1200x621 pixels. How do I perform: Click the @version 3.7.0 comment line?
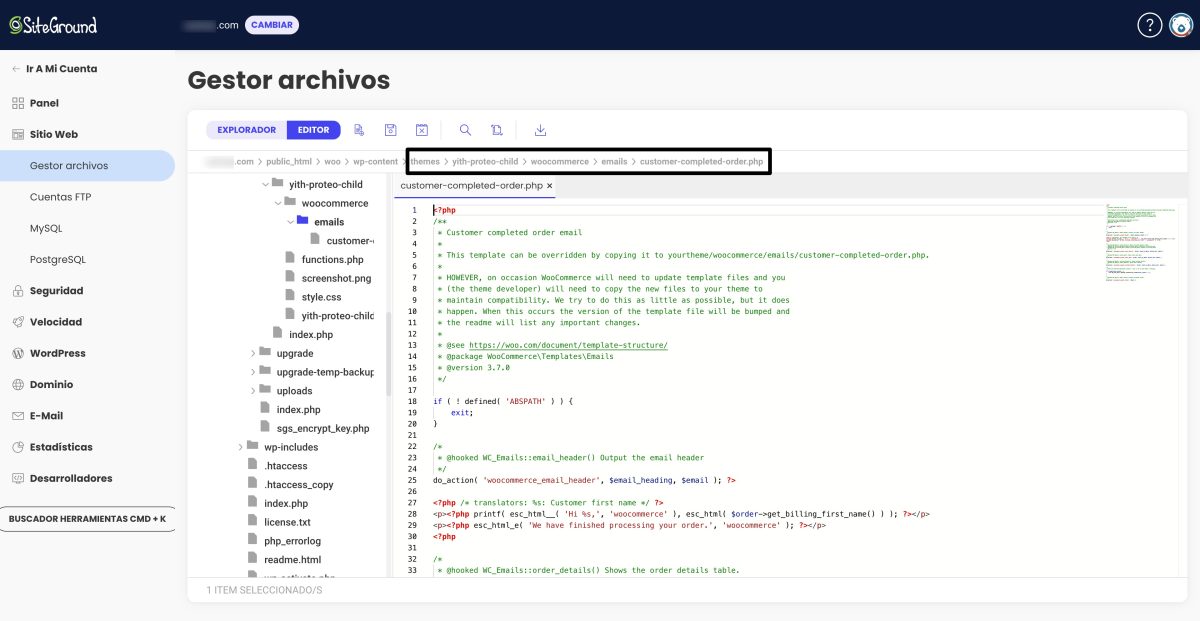click(x=473, y=367)
